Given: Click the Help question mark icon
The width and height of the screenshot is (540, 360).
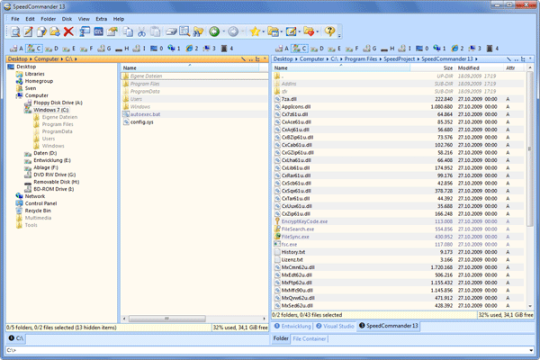Looking at the screenshot, I should point(330,32).
